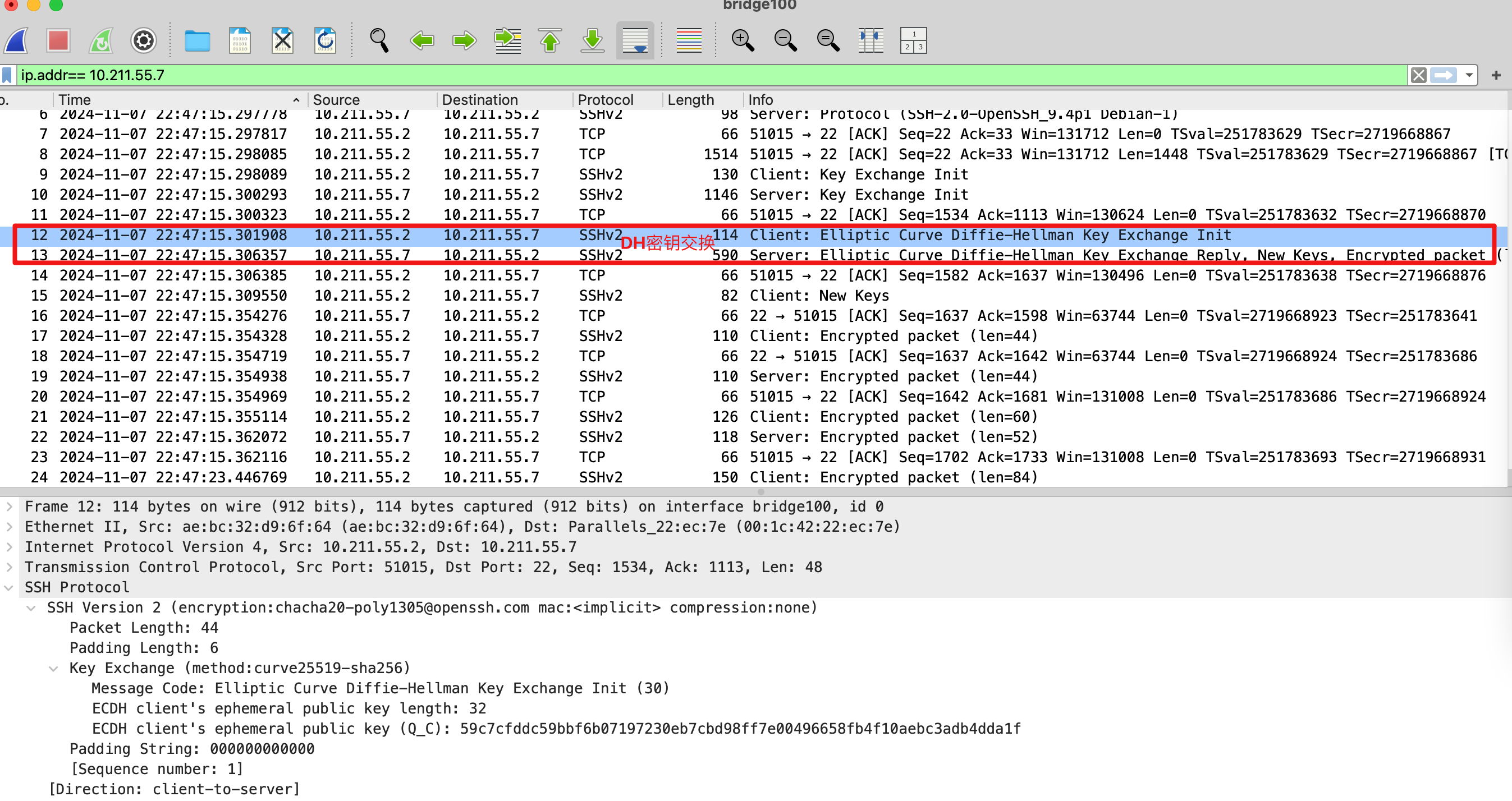
Task: Toggle auto-scroll during live capture
Action: pos(635,40)
